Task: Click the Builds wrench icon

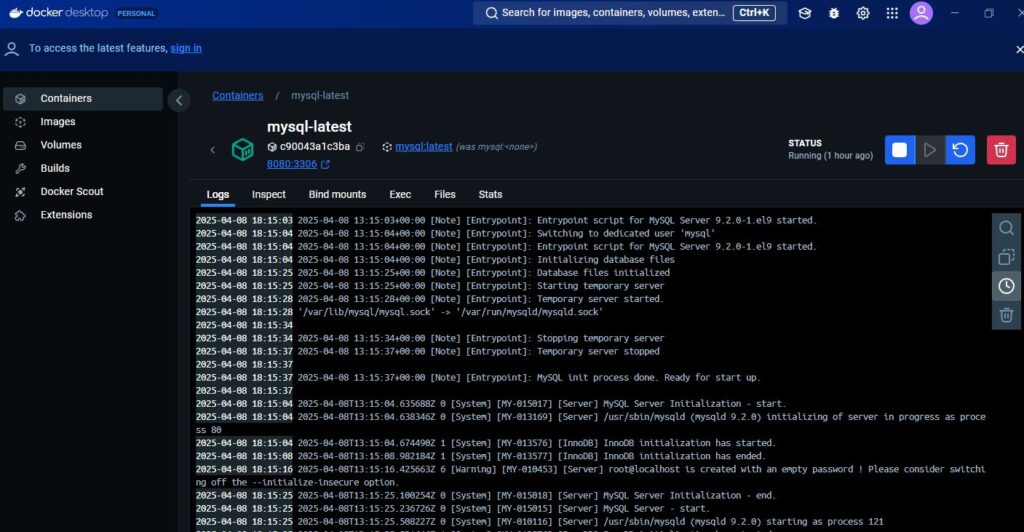Action: point(20,168)
